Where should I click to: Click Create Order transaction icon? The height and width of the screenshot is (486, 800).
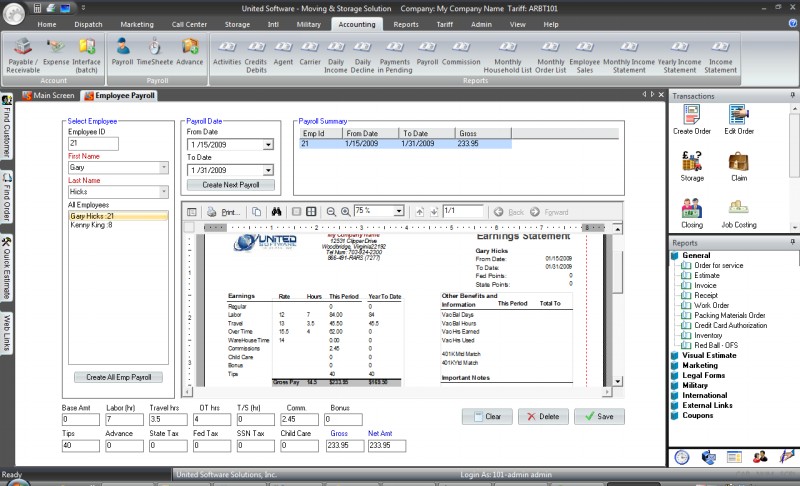pyautogui.click(x=692, y=120)
